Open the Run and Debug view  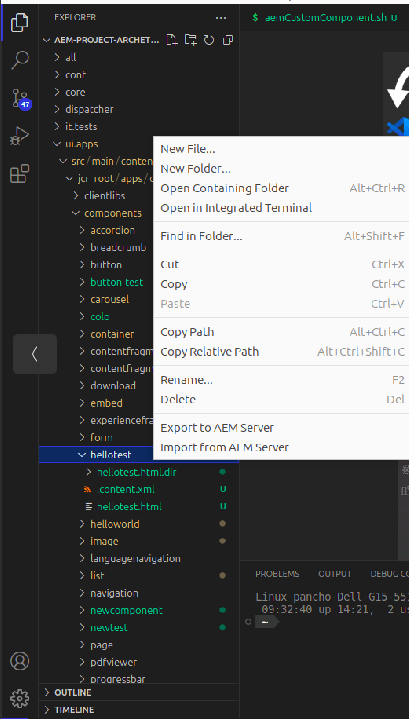point(20,136)
